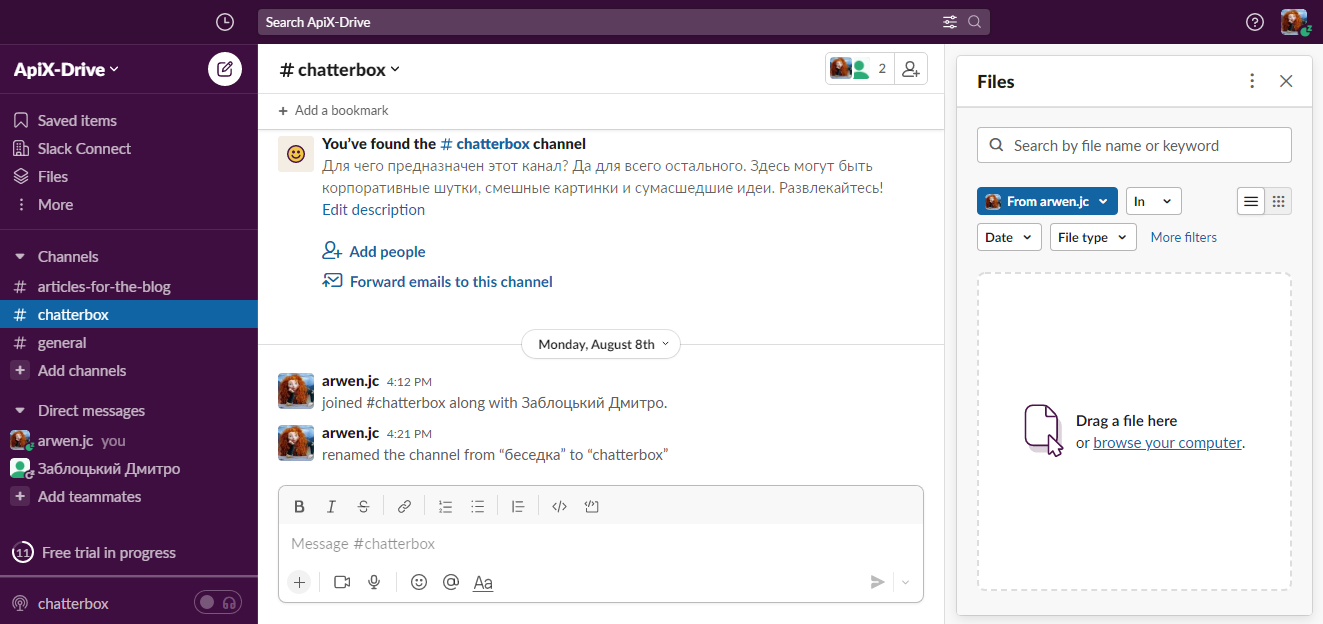This screenshot has height=624, width=1323.
Task: Click the add people icon in channel header
Action: point(910,69)
